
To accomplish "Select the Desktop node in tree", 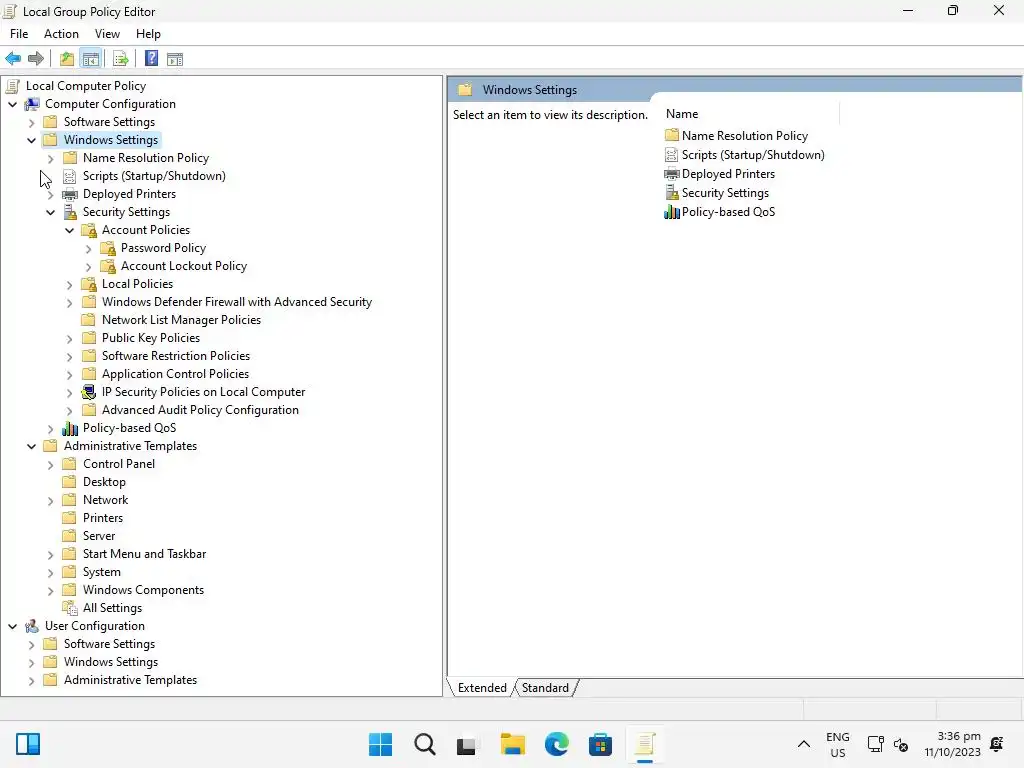I will [104, 482].
